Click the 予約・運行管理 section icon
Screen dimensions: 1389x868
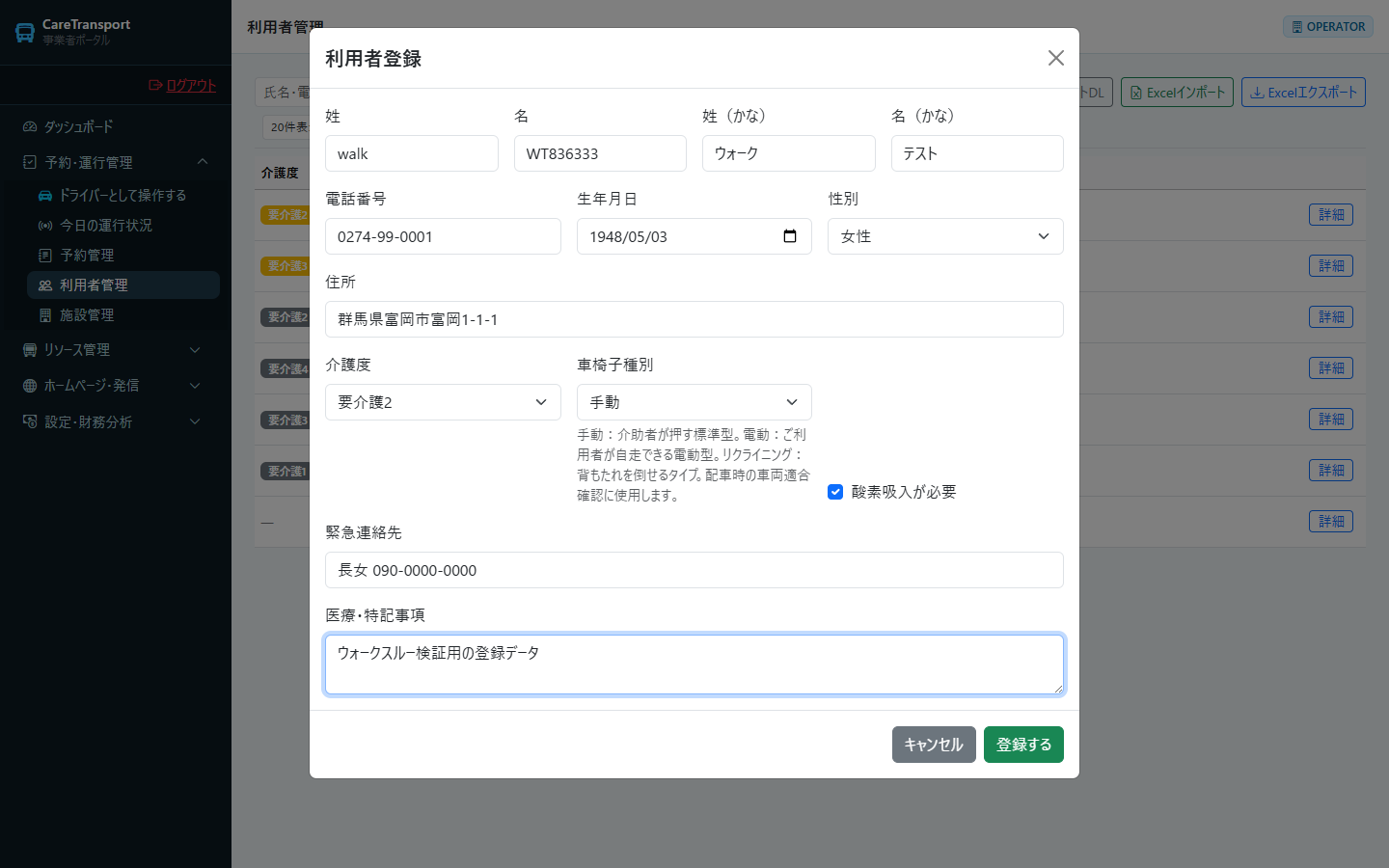[x=30, y=162]
